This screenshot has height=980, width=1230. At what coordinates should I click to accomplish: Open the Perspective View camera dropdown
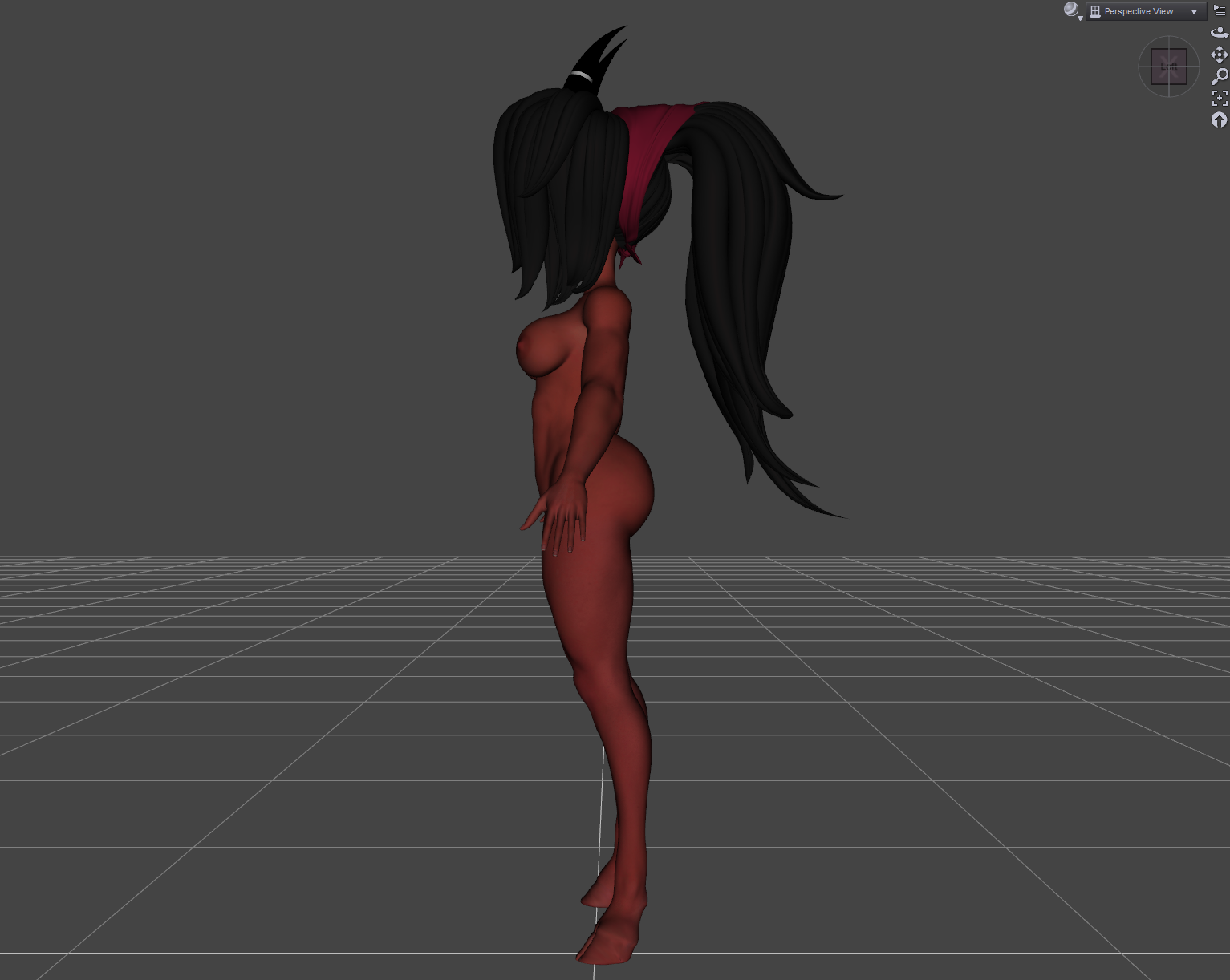pos(1146,11)
